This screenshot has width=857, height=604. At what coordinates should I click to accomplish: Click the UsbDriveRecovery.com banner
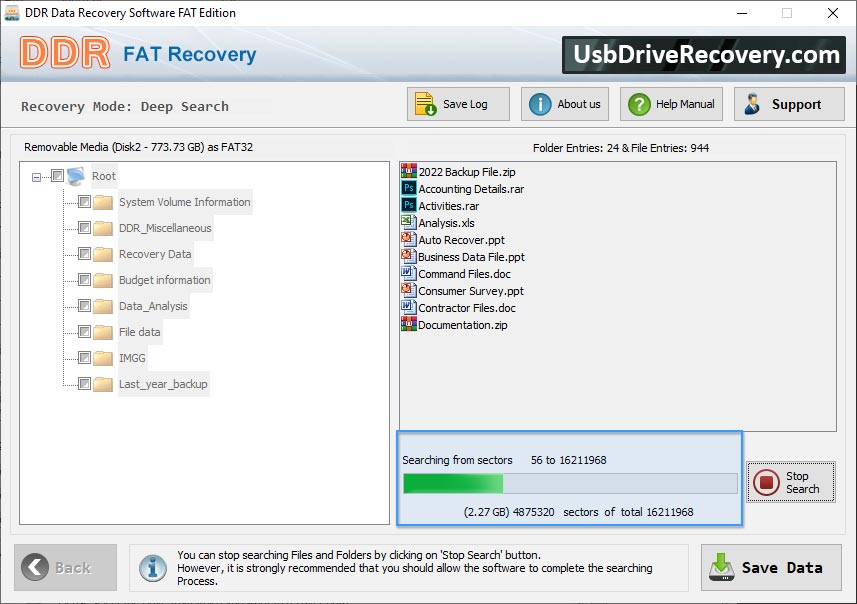point(704,55)
